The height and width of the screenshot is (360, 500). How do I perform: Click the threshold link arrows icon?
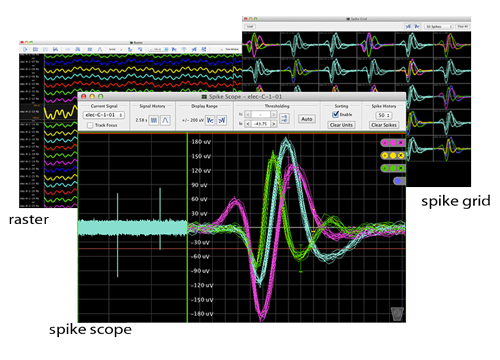coord(284,119)
